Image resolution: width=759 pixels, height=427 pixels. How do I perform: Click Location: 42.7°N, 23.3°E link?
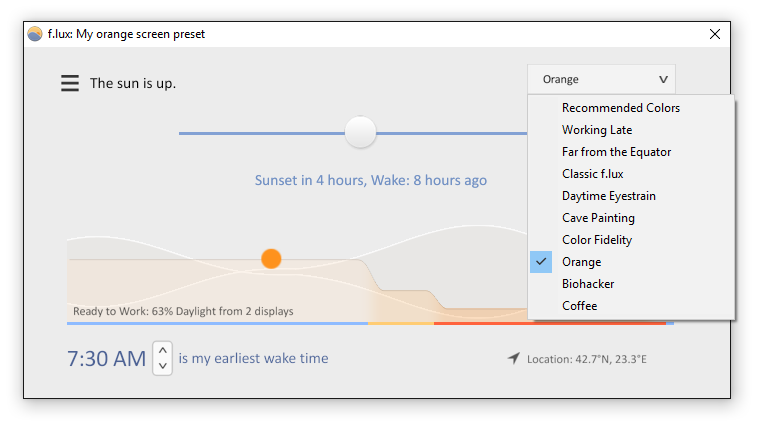pos(587,359)
